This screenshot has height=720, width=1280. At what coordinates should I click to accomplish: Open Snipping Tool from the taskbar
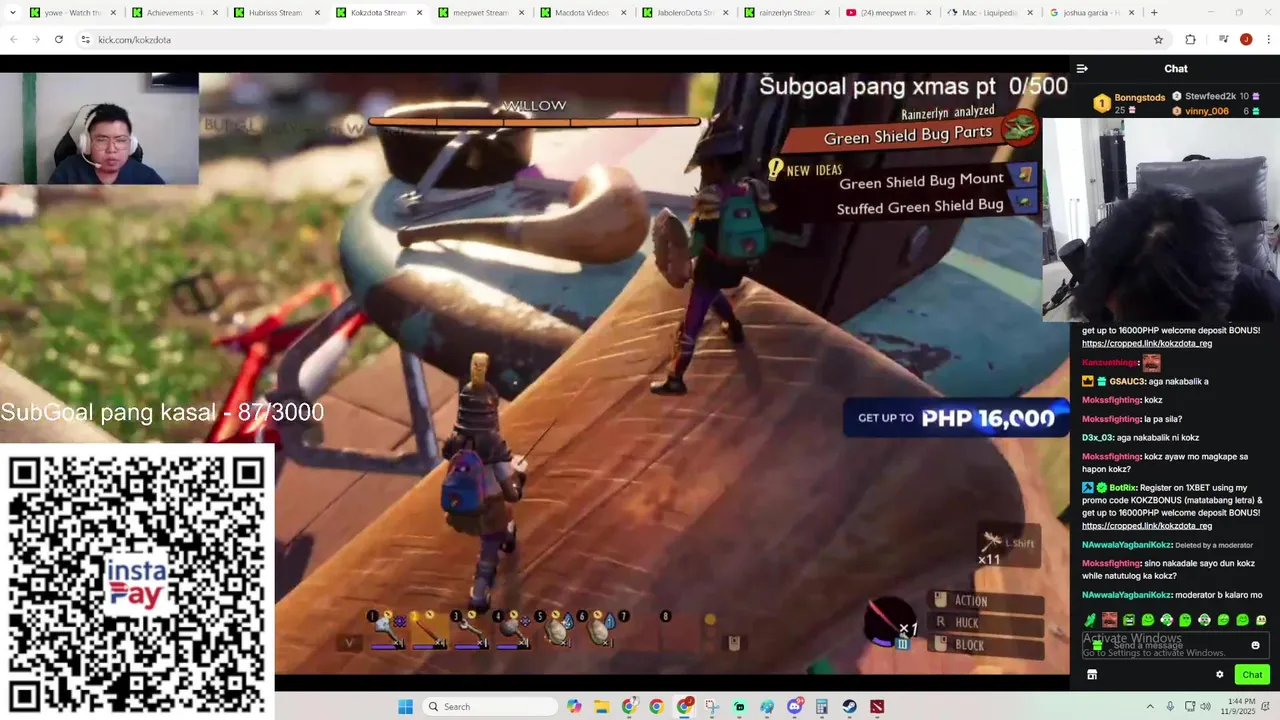tap(712, 707)
